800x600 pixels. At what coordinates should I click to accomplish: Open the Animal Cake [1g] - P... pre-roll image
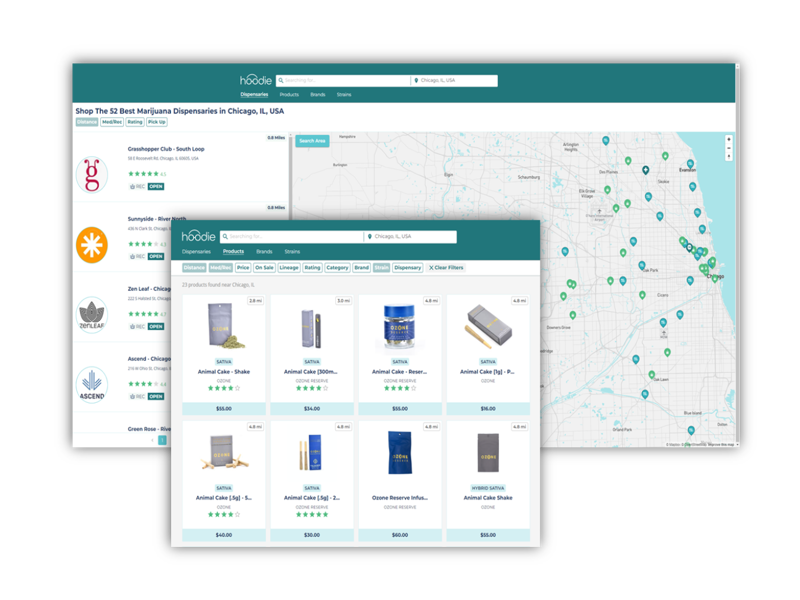tap(488, 327)
